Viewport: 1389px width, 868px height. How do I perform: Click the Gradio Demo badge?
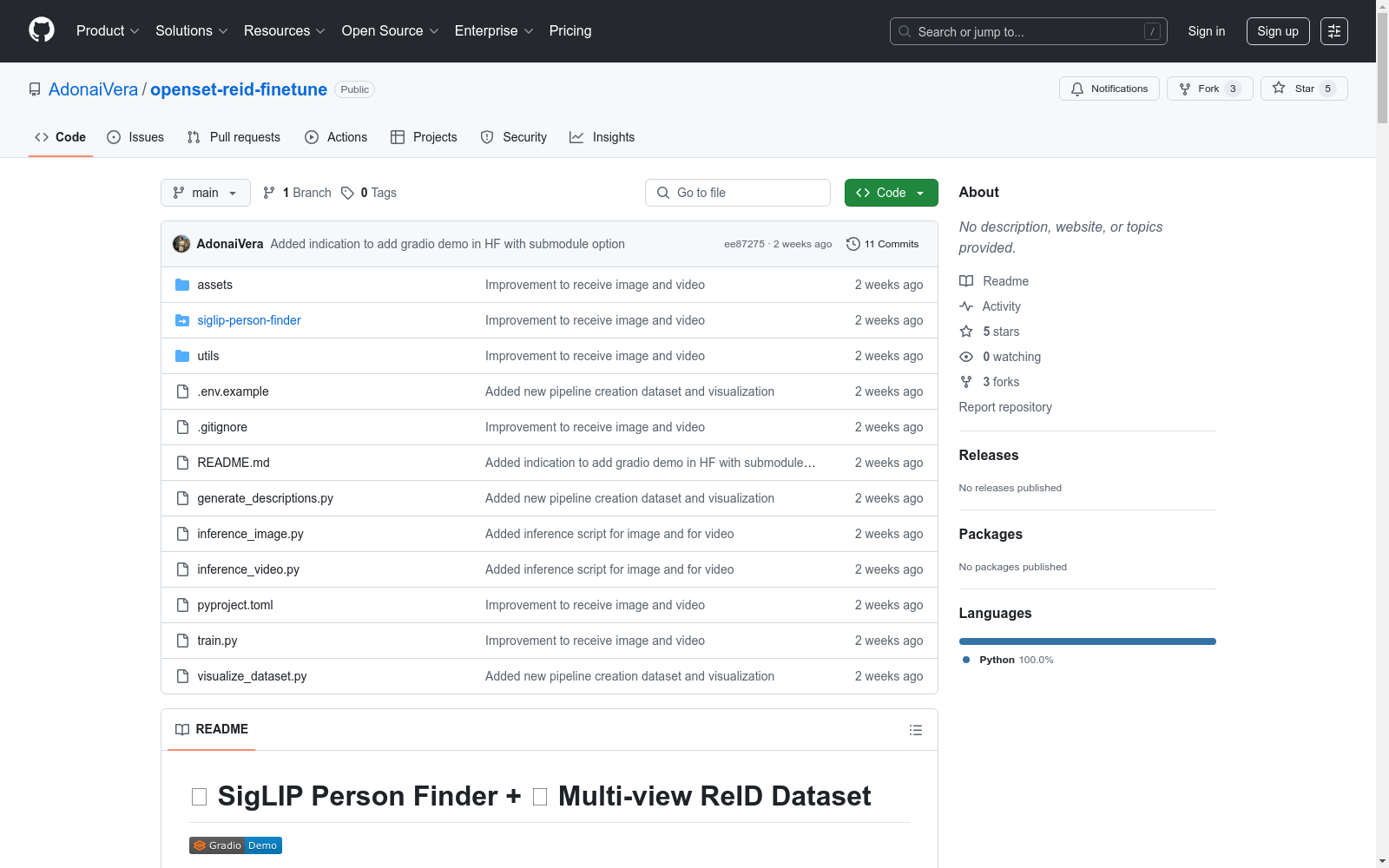click(235, 845)
